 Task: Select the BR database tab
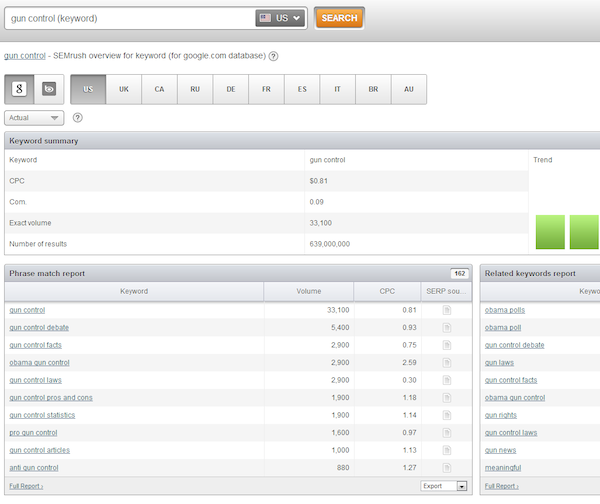[373, 89]
